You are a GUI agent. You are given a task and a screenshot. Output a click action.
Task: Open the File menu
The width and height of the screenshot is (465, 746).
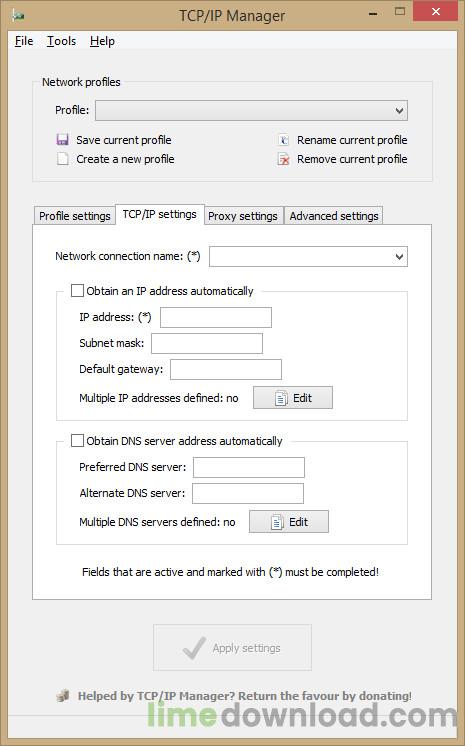tap(24, 41)
